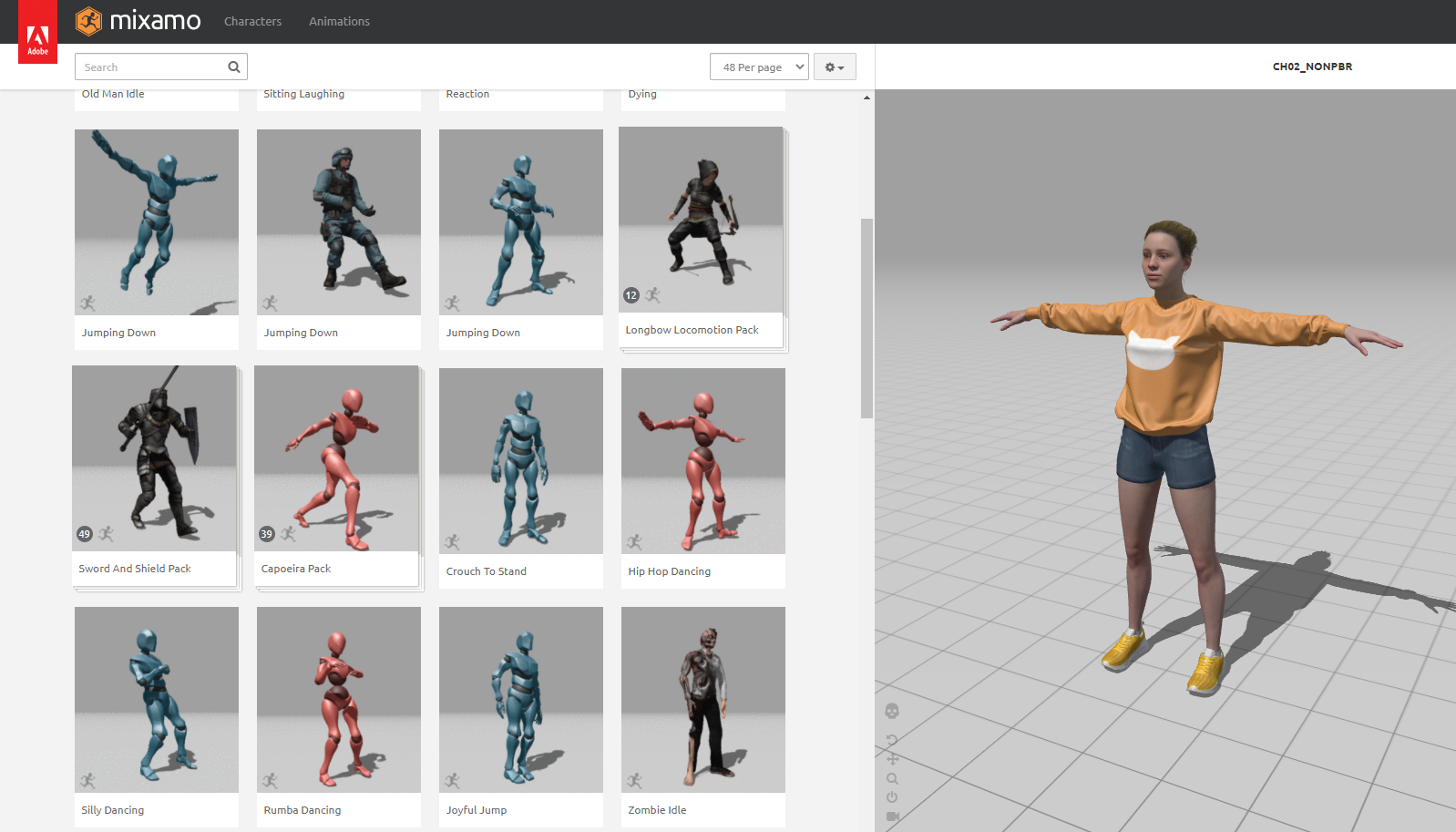Select the Longbow Locomotion Pack thumbnail
Viewport: 1456px width, 832px height.
pyautogui.click(x=701, y=220)
